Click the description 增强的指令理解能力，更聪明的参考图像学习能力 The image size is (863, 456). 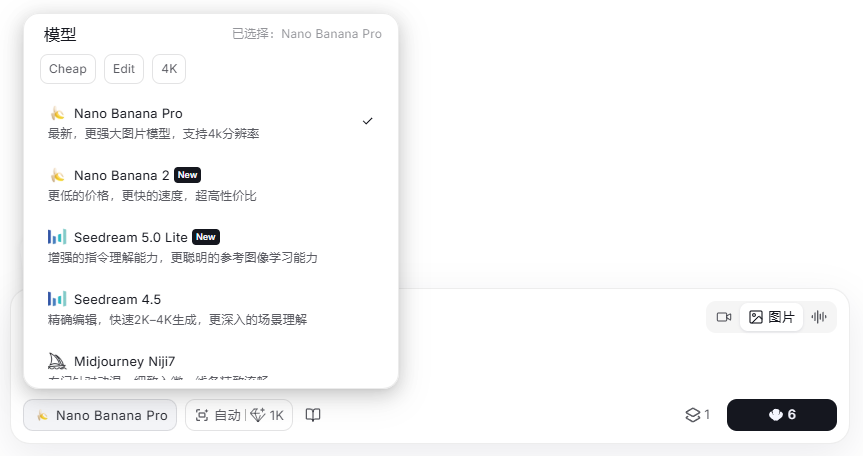[183, 257]
